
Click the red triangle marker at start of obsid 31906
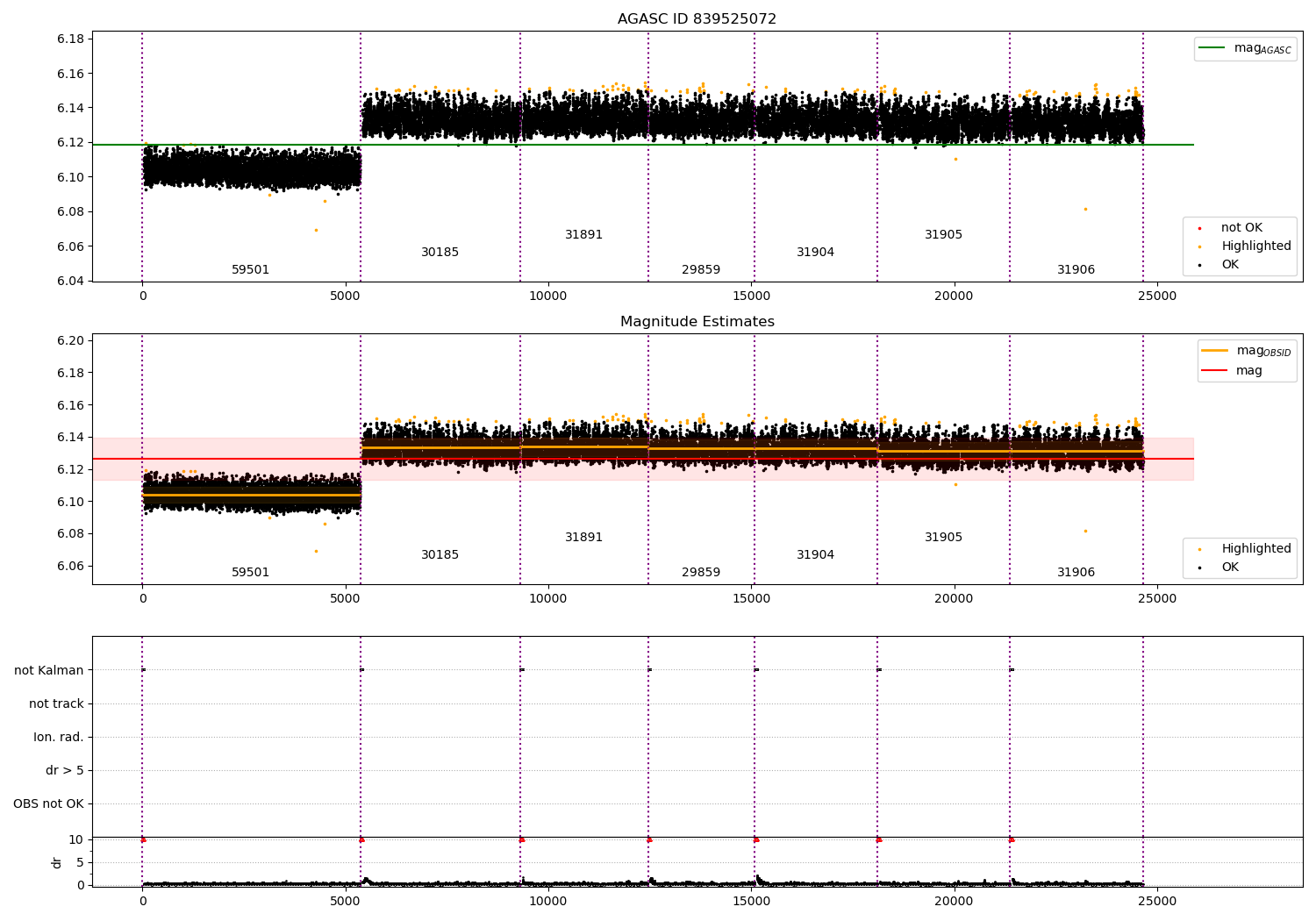[1012, 839]
